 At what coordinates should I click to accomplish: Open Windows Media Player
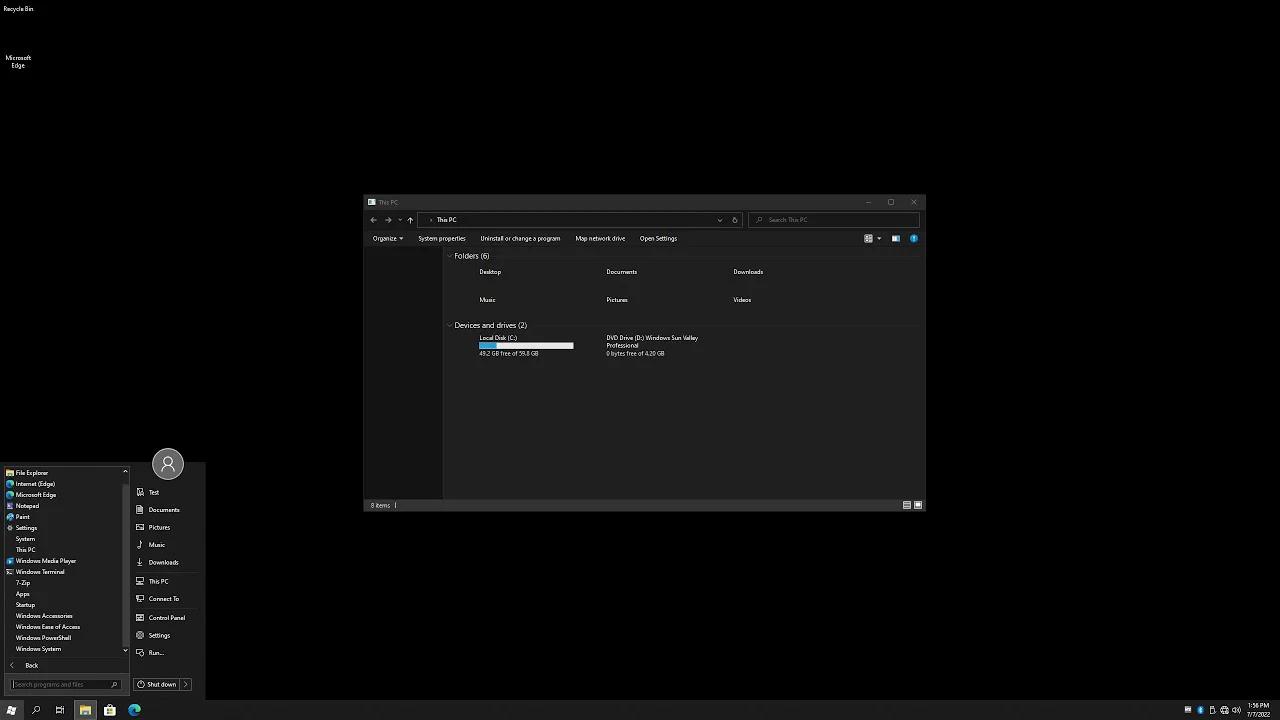click(x=46, y=561)
